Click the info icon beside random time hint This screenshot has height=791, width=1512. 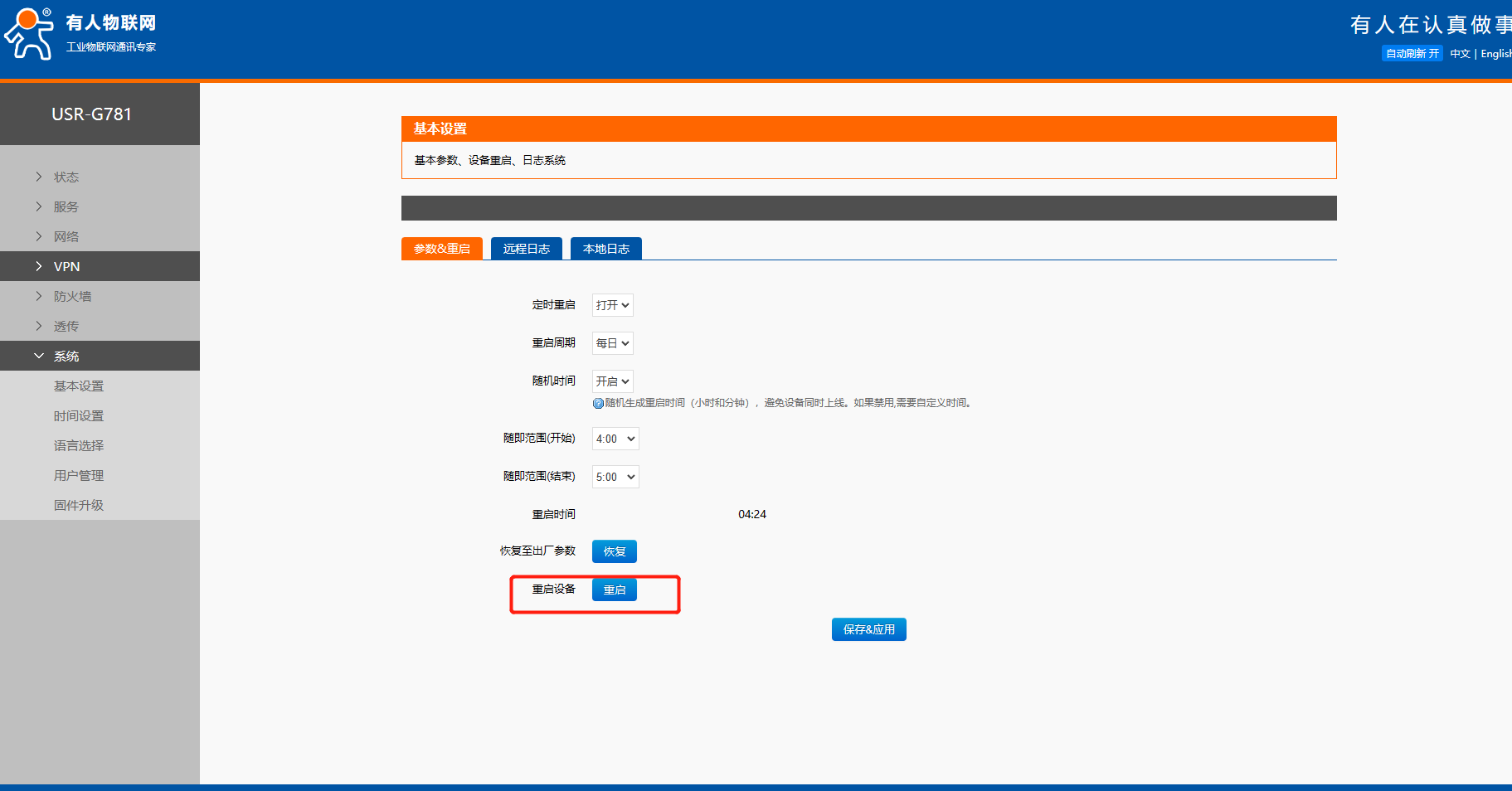(598, 404)
